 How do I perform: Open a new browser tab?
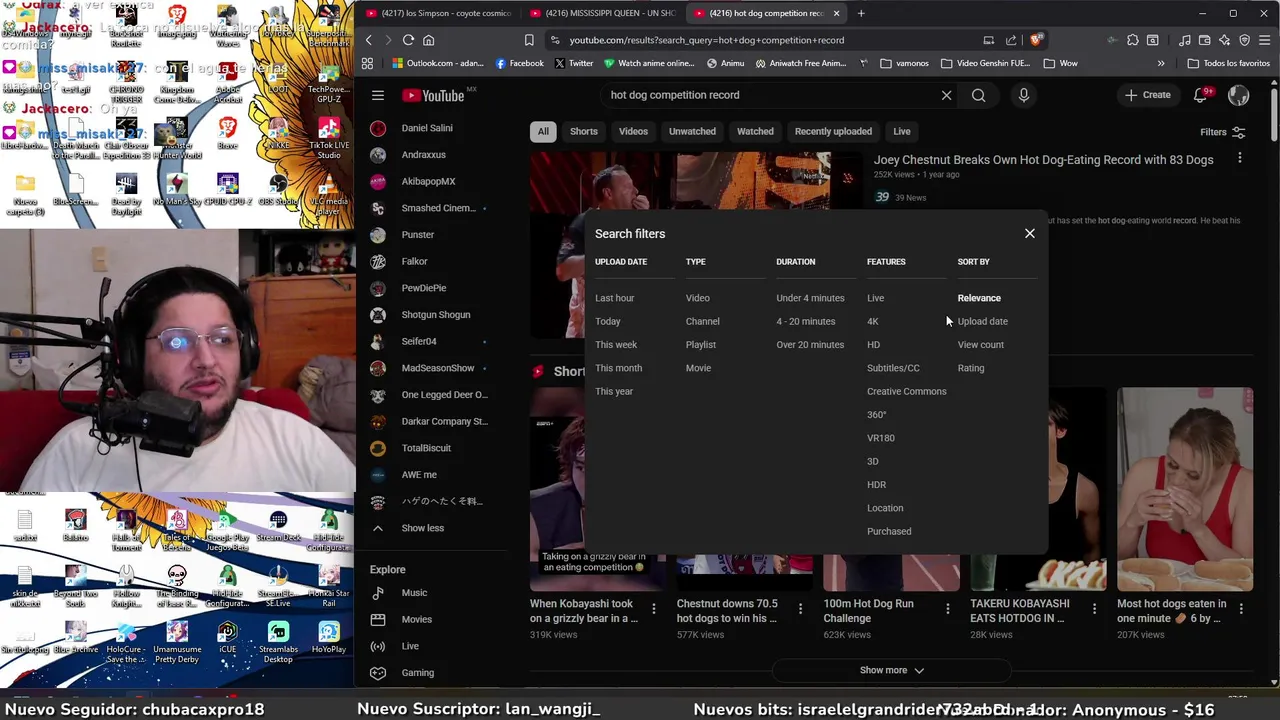pyautogui.click(x=861, y=13)
